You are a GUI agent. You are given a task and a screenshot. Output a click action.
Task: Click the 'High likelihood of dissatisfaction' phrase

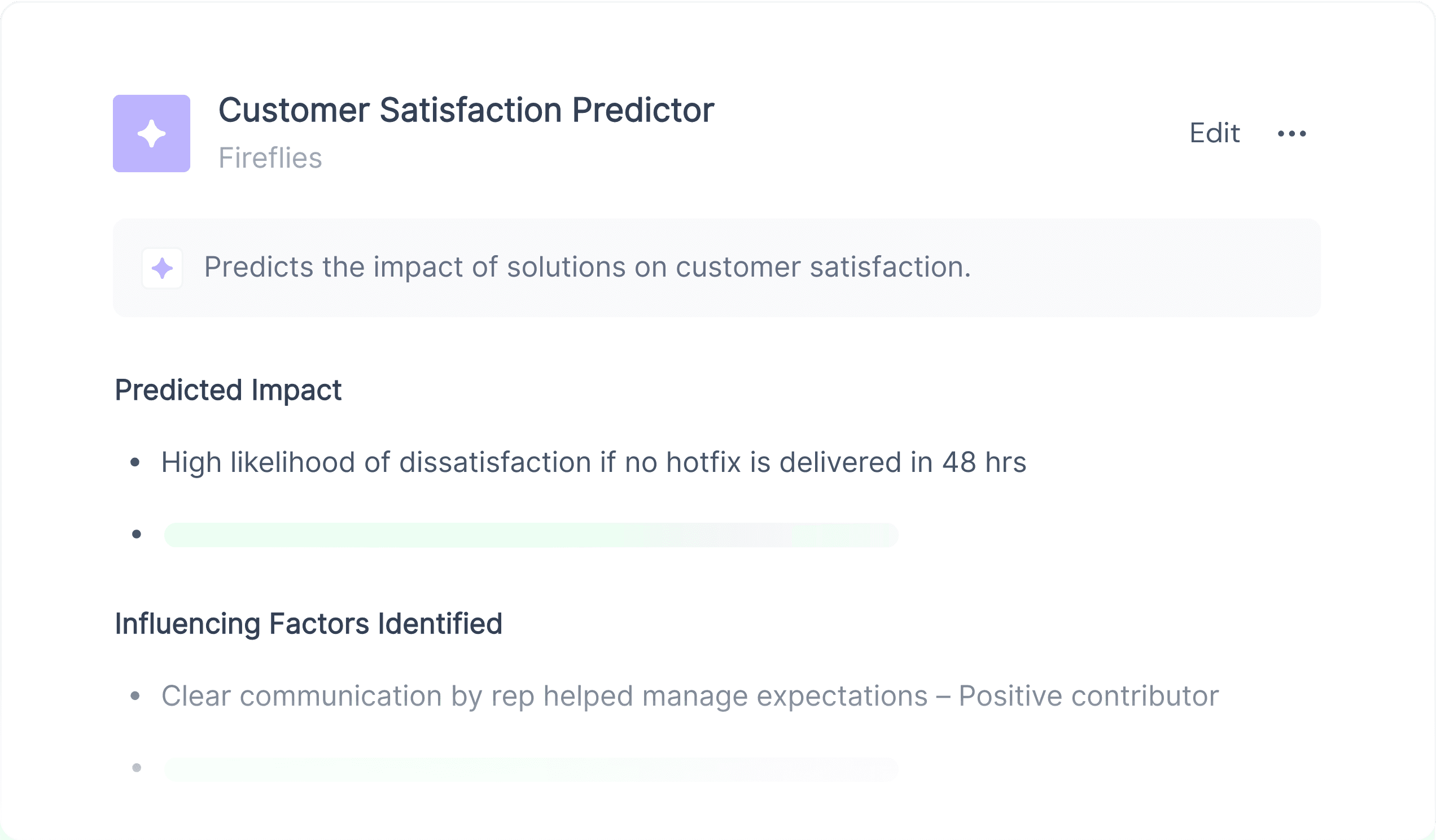pos(376,462)
